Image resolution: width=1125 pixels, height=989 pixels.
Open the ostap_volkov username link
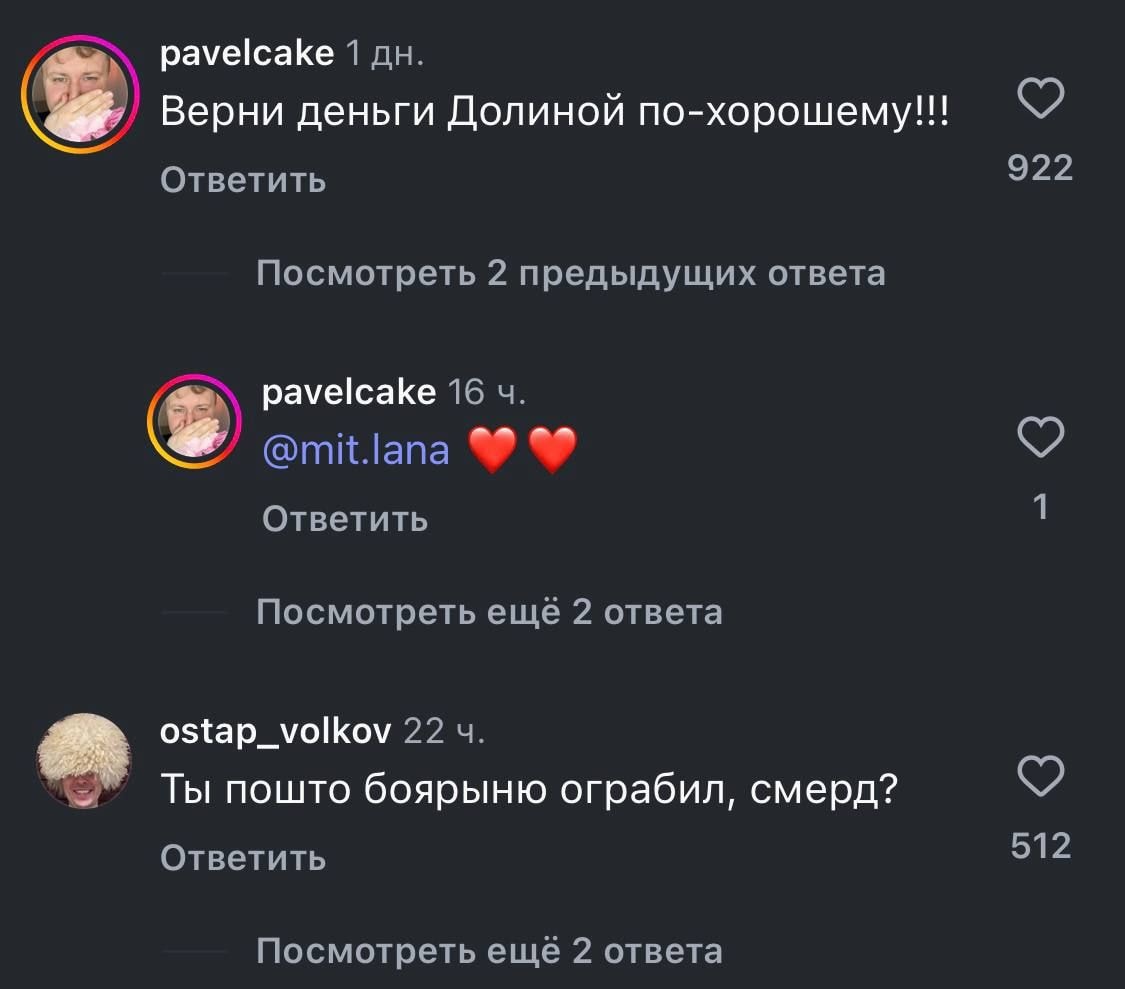coord(275,732)
